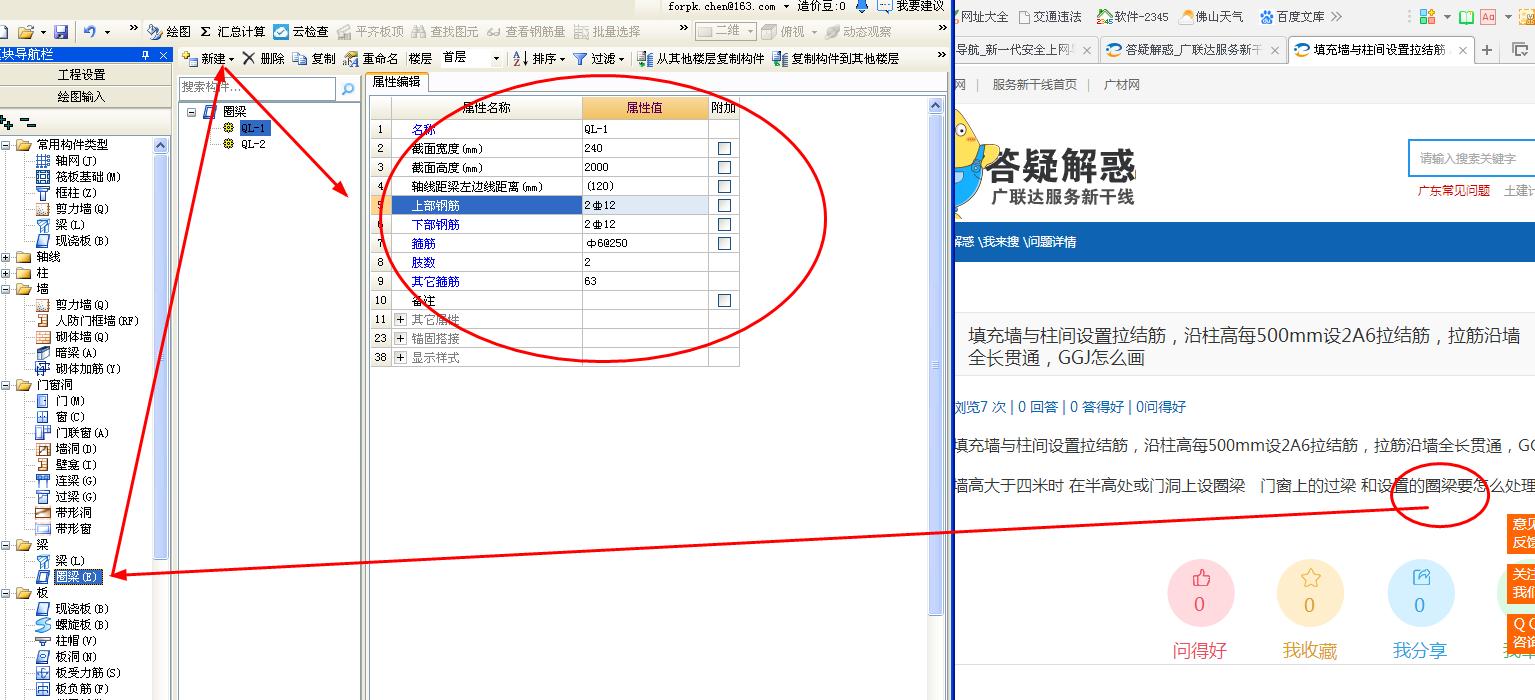This screenshot has height=700, width=1535.
Task: Toggle the 箍筋 附加 checkbox
Action: pyautogui.click(x=724, y=243)
